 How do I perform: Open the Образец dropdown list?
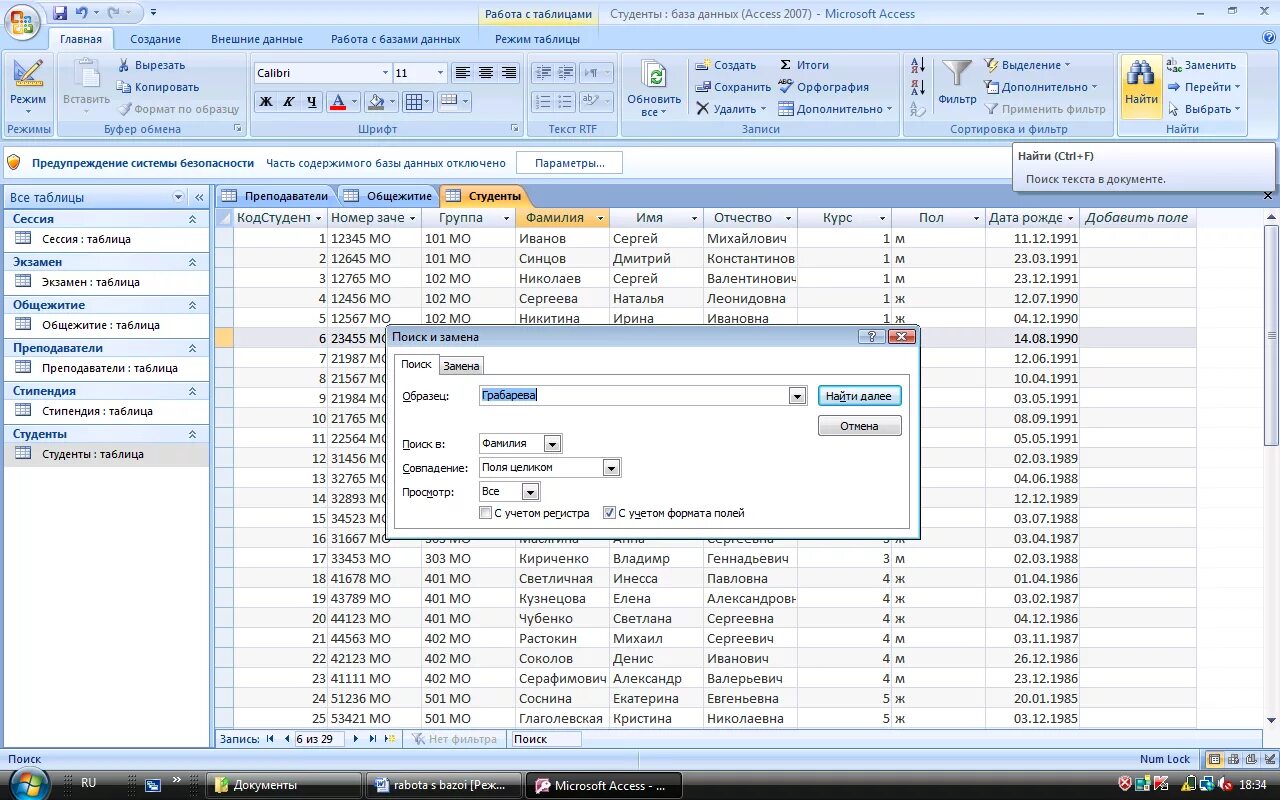(797, 396)
